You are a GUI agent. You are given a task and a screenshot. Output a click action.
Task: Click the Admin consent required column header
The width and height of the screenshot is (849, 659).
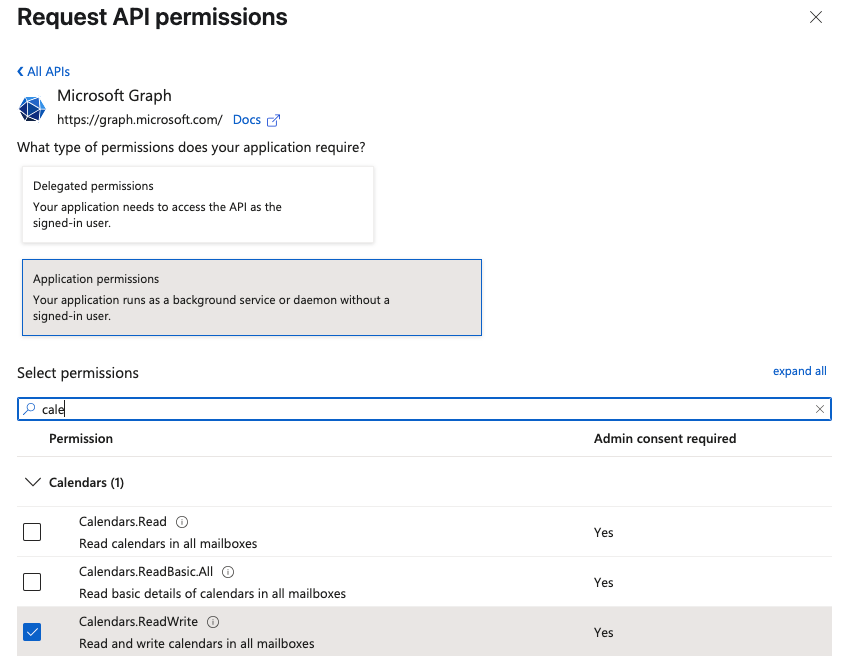[664, 438]
